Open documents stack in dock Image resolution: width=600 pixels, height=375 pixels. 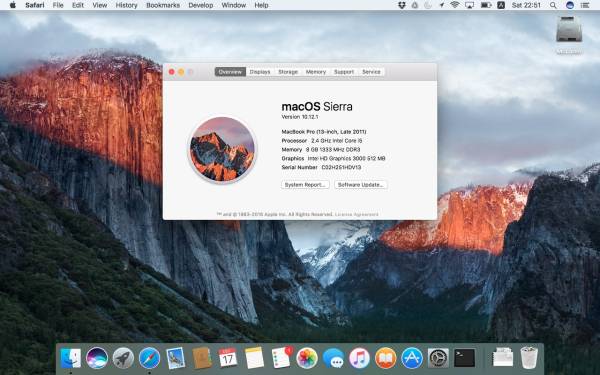(x=503, y=358)
